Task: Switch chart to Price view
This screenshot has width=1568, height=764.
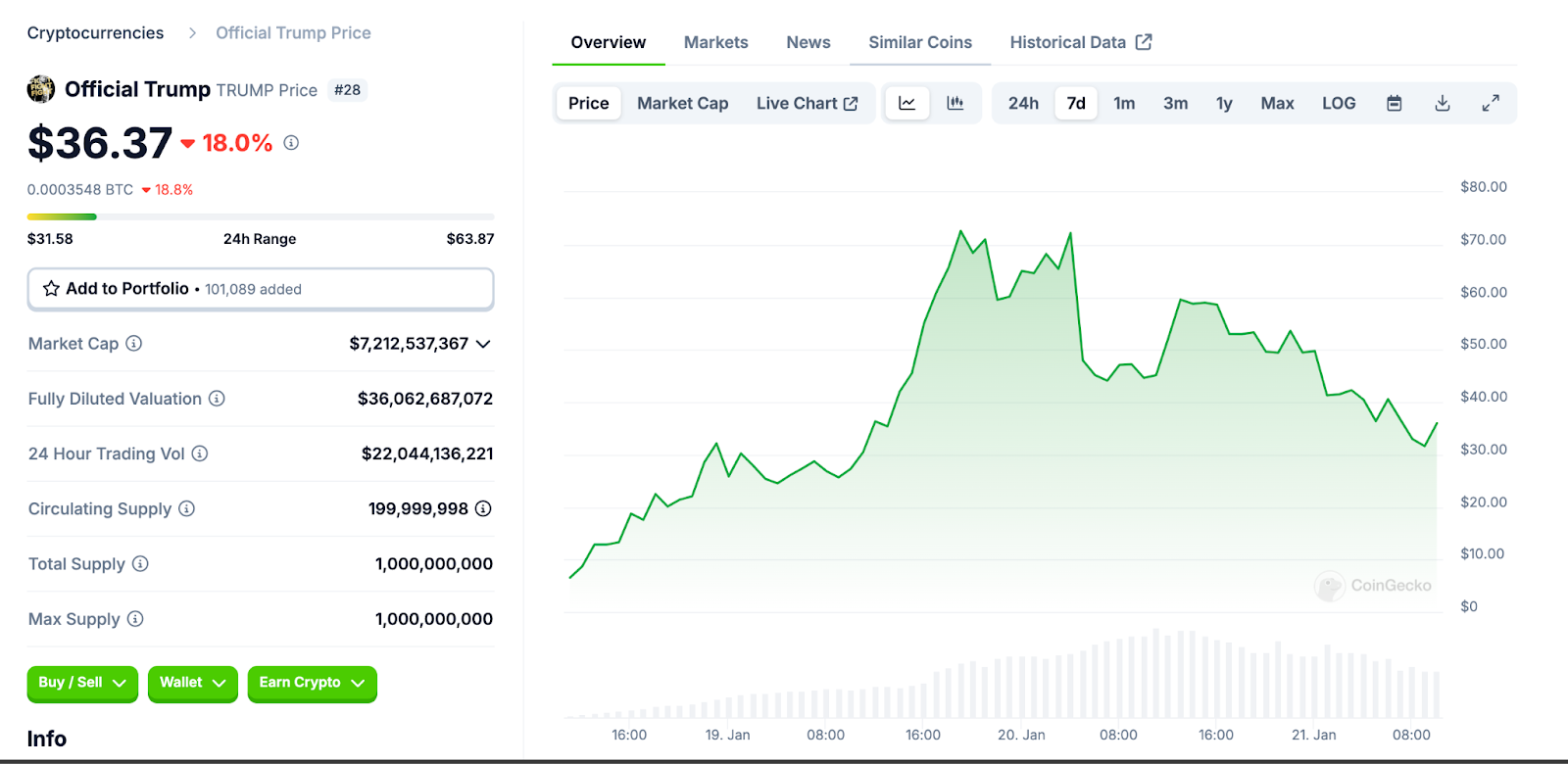Action: 589,103
